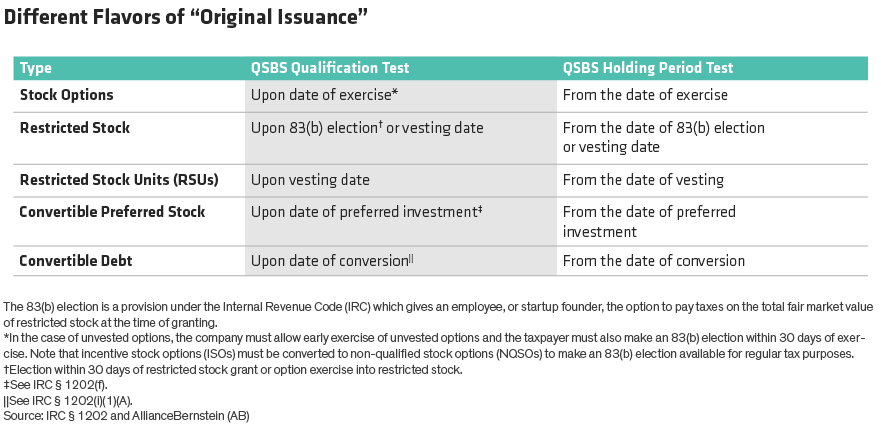Viewport: 881px width, 425px height.
Task: Select the 'From the date of exercise' cell
Action: point(645,95)
